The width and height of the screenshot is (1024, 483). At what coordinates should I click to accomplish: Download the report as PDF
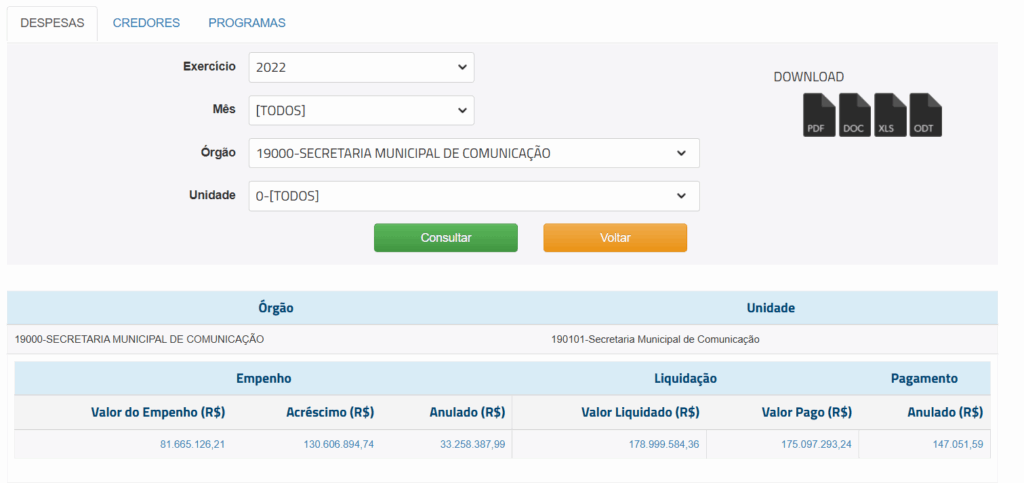coord(819,115)
